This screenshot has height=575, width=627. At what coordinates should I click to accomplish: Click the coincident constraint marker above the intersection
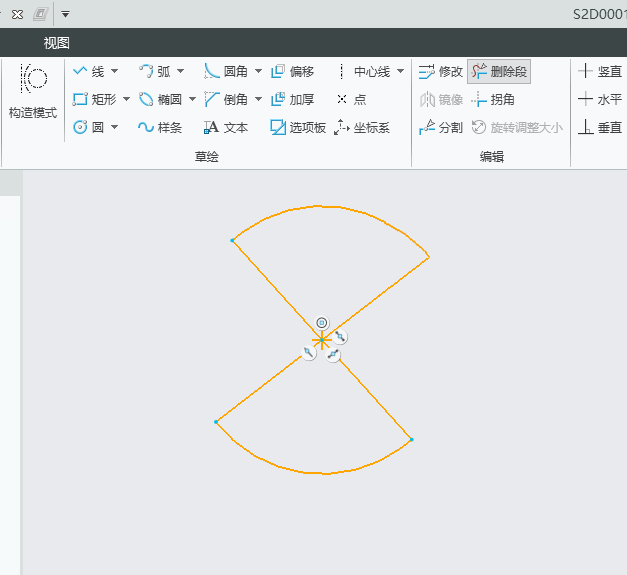pyautogui.click(x=321, y=323)
